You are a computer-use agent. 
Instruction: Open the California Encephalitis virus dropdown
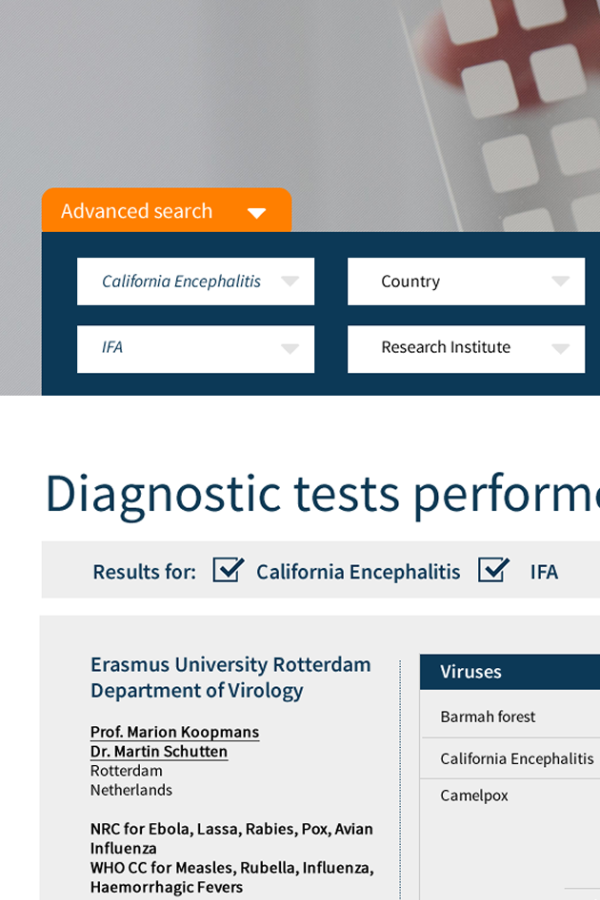(x=182, y=282)
